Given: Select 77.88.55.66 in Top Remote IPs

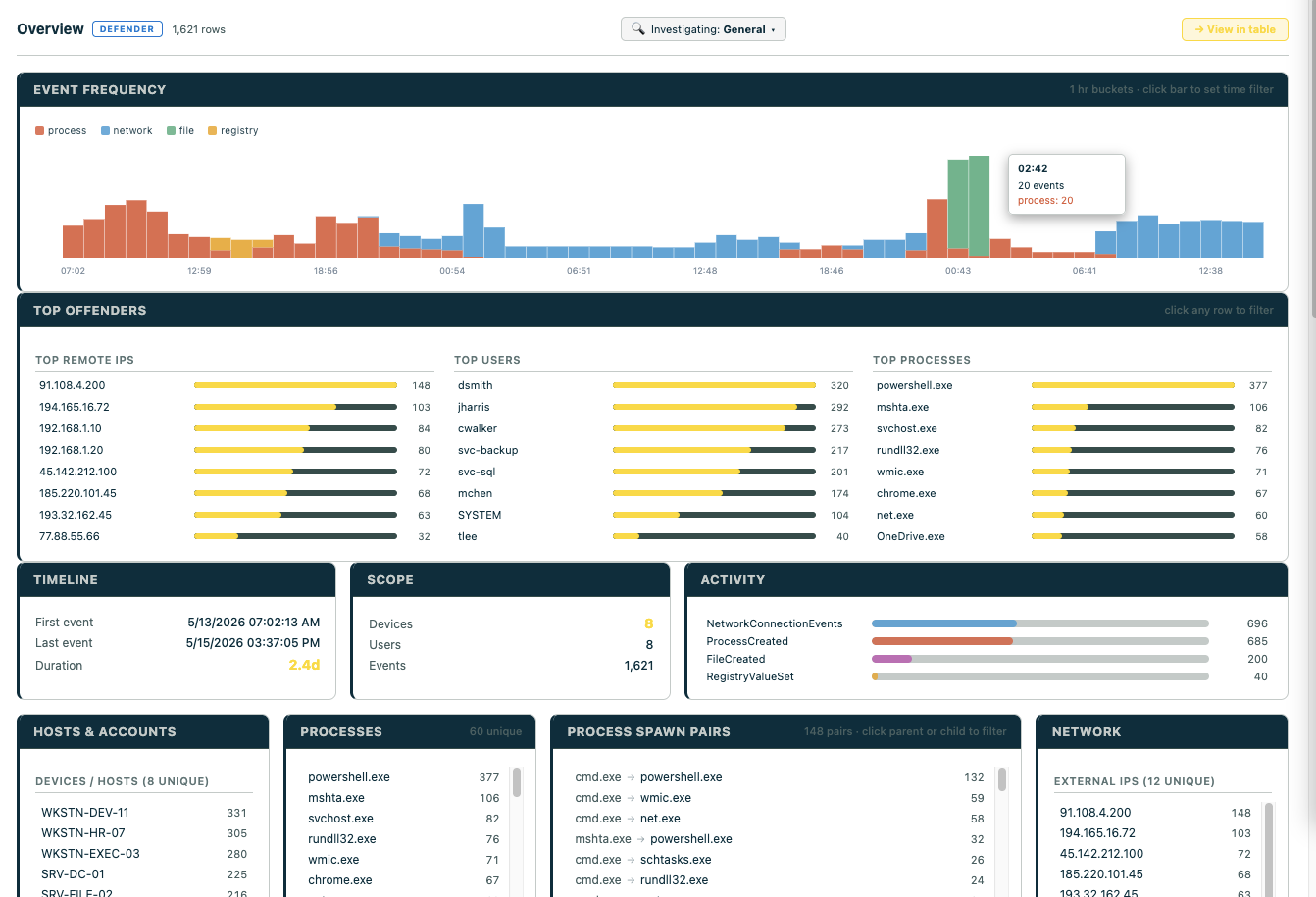Looking at the screenshot, I should 234,536.
